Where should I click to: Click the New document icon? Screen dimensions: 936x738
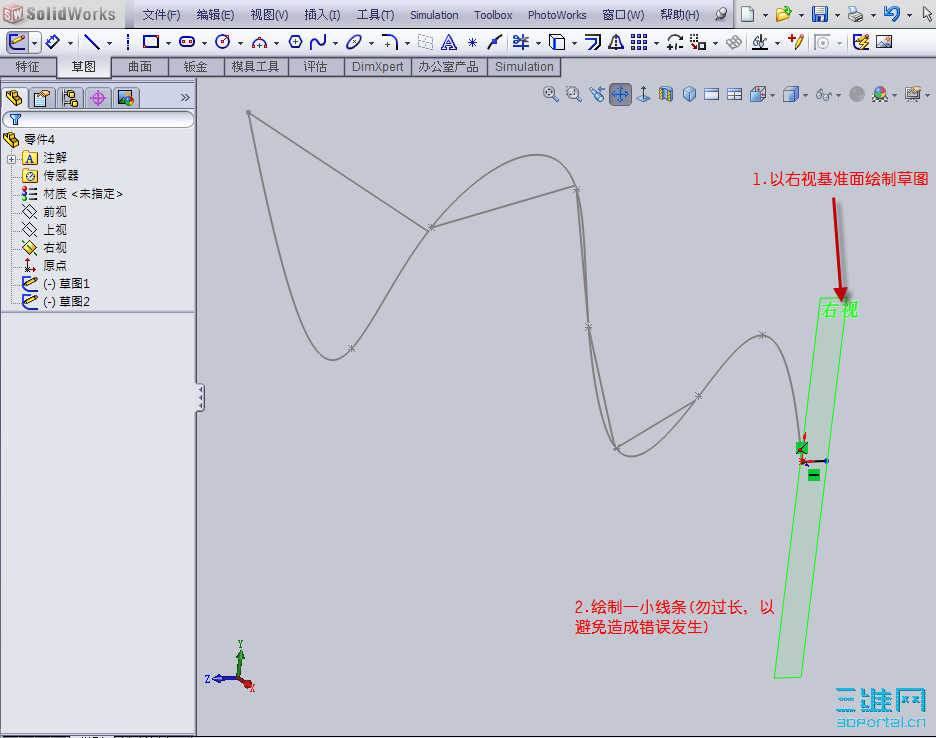pos(748,14)
